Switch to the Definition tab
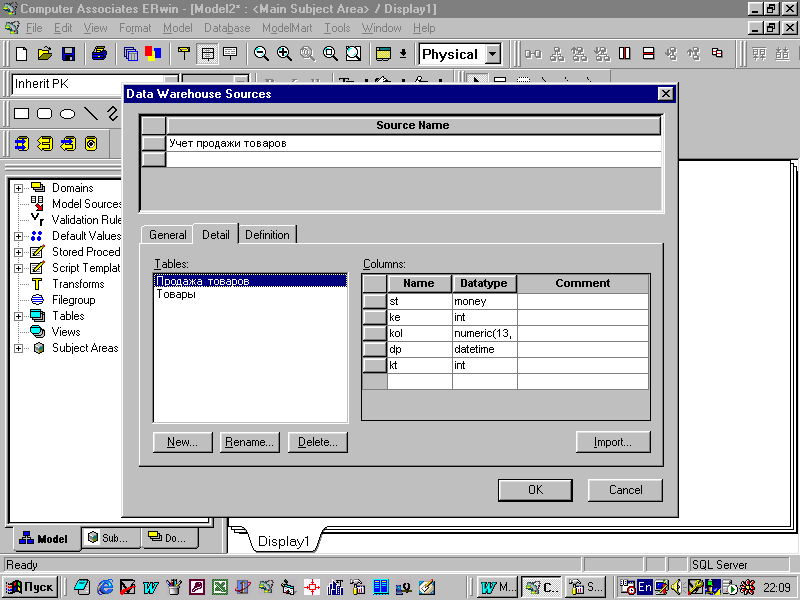The width and height of the screenshot is (800, 600). [x=267, y=235]
